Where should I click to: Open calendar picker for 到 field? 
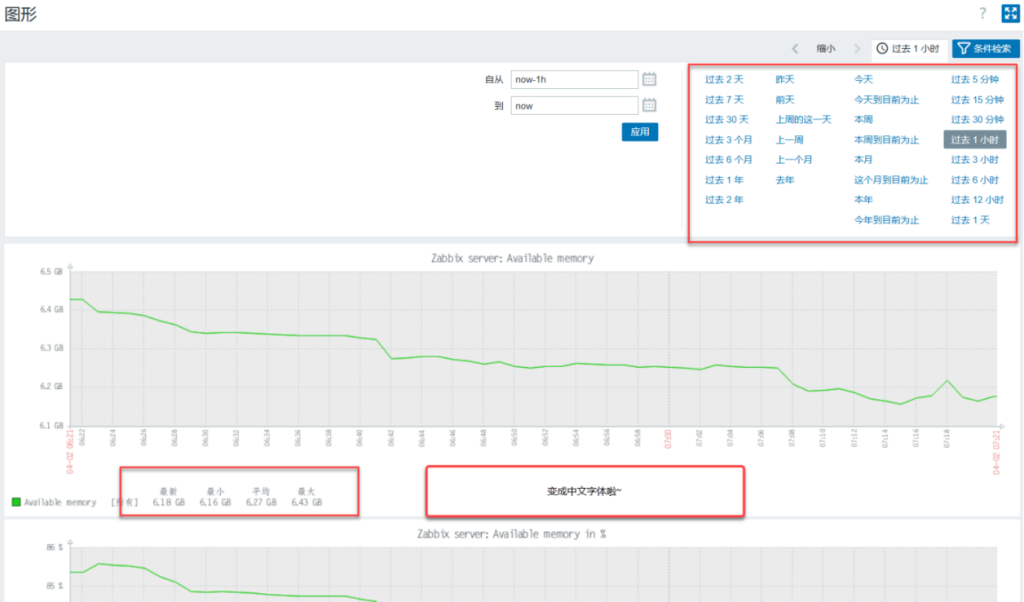tap(649, 105)
